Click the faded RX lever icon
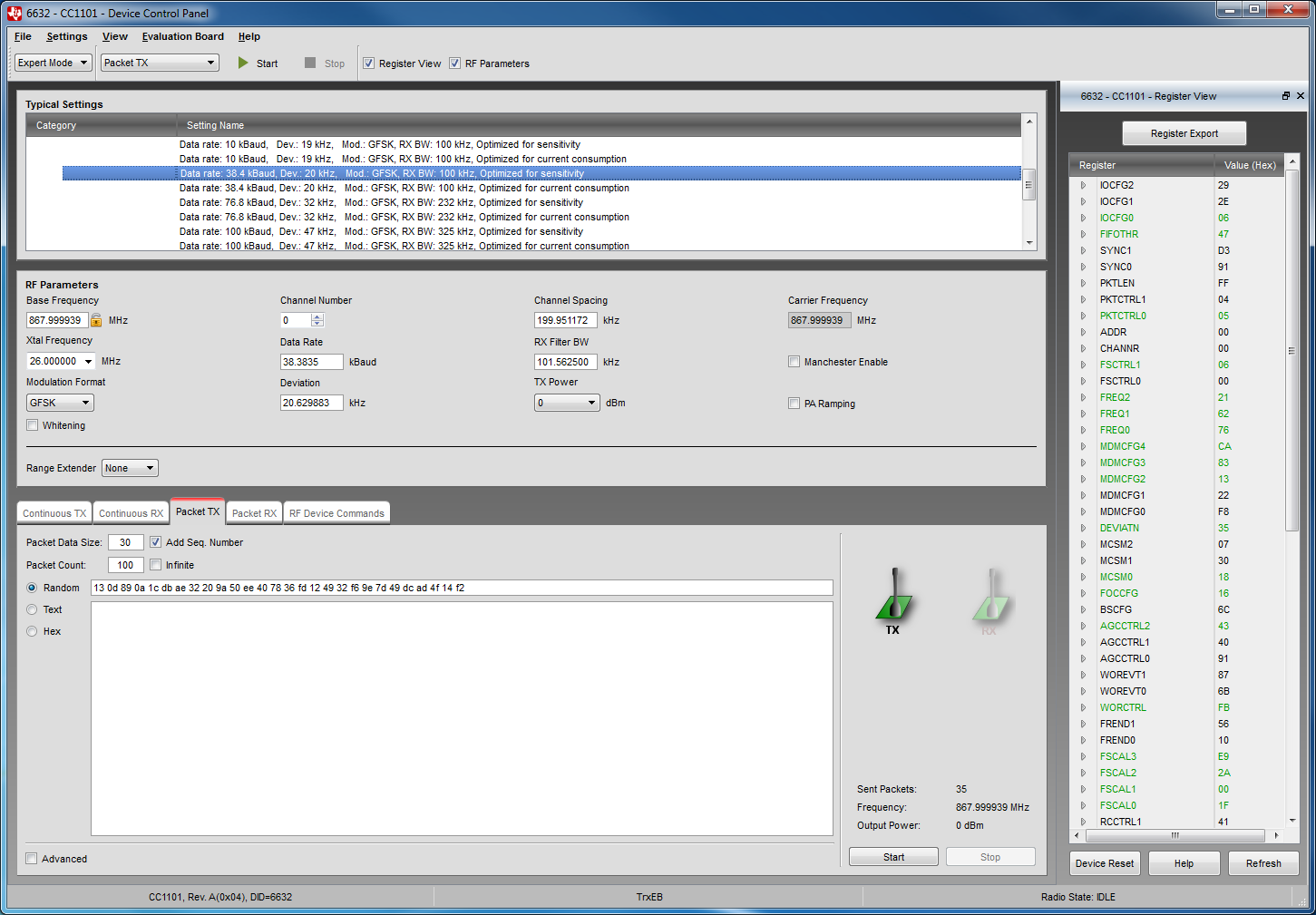Image resolution: width=1316 pixels, height=915 pixels. pos(989,599)
